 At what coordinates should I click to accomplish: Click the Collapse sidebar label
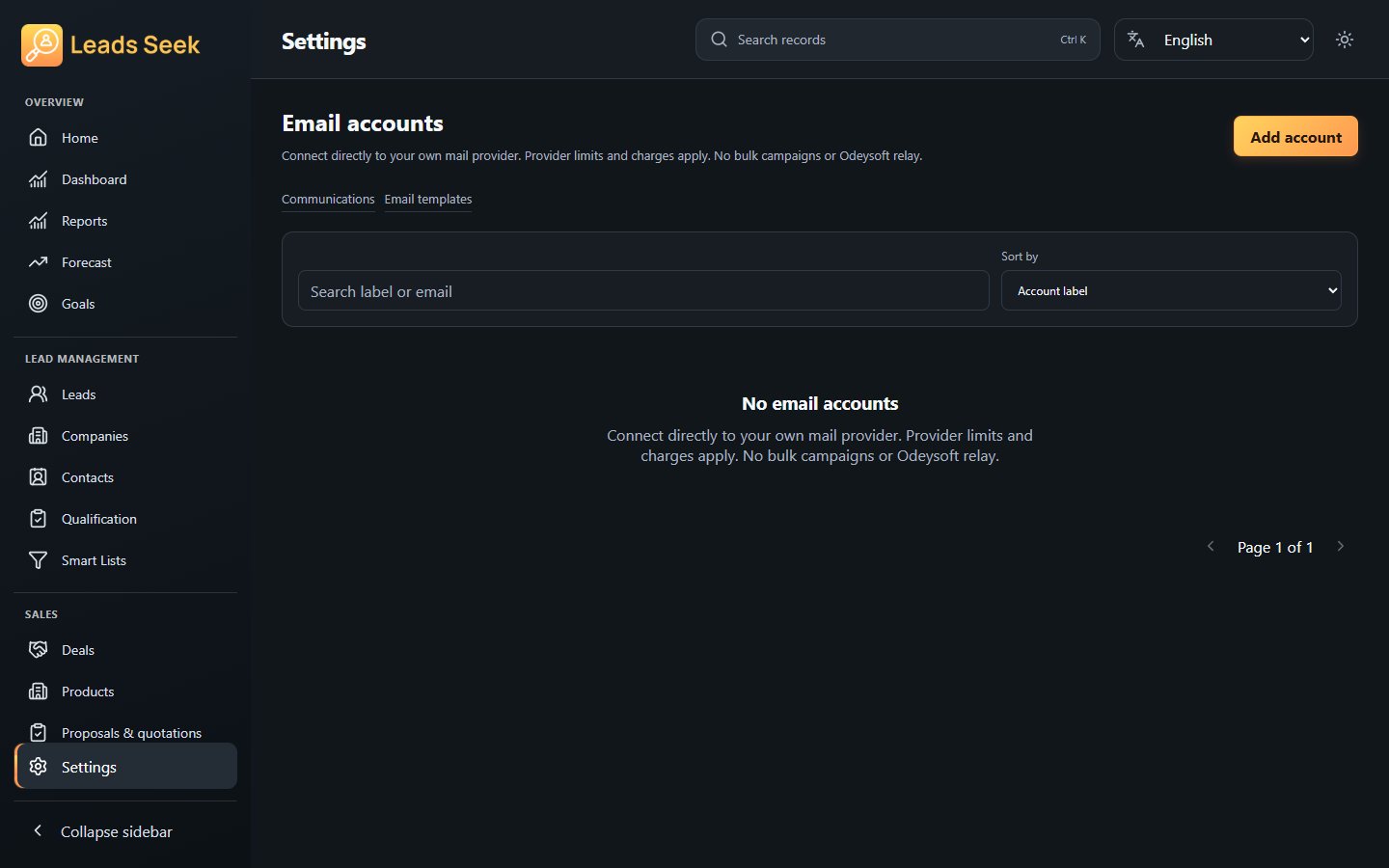[x=117, y=831]
